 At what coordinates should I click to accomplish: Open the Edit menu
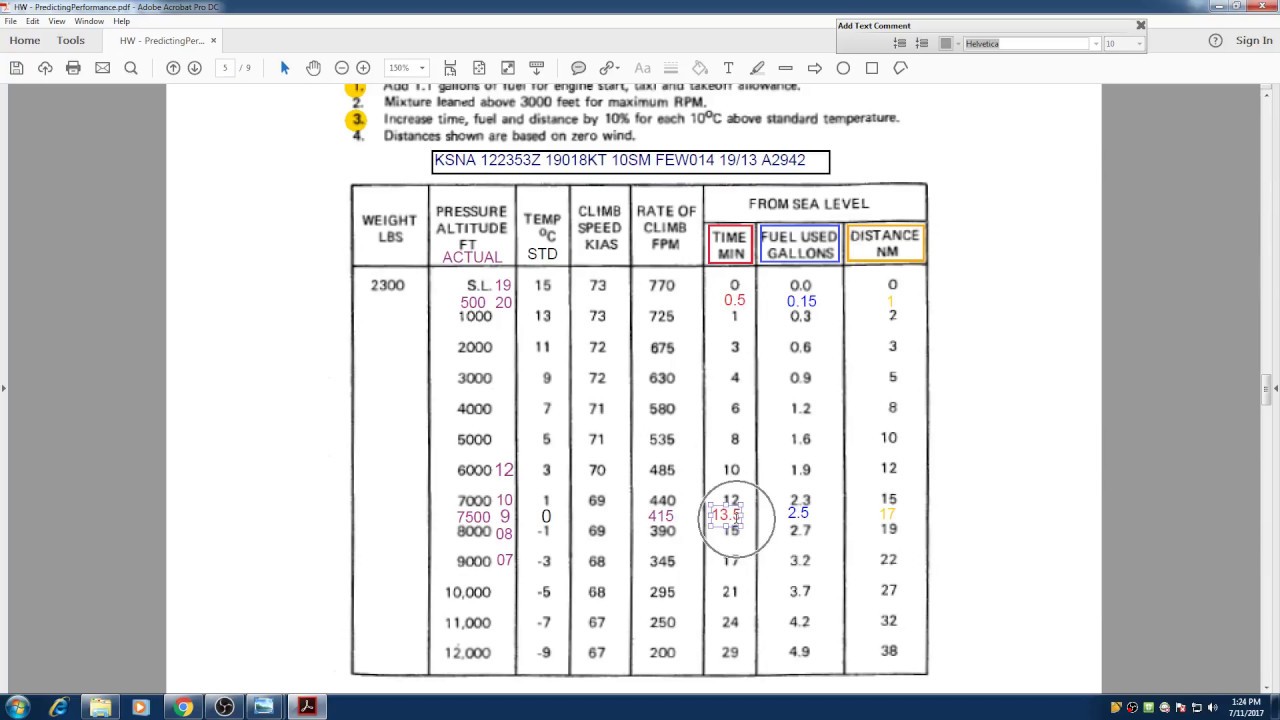pos(33,21)
